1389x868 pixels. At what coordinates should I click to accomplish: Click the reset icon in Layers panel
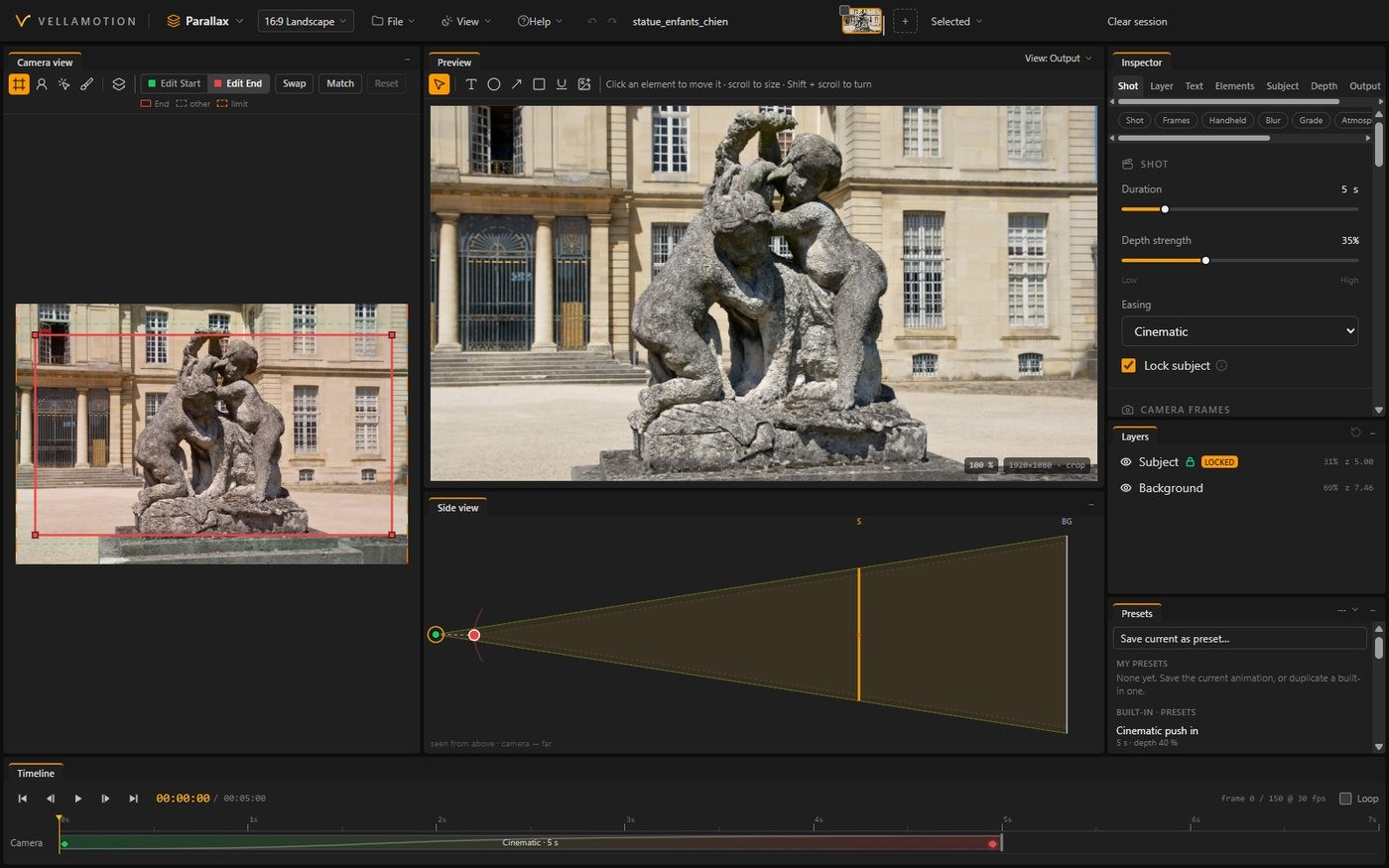[x=1356, y=433]
